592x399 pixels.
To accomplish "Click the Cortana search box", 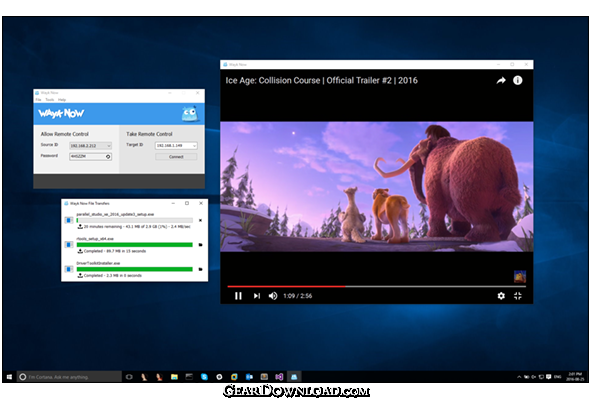I will [69, 377].
